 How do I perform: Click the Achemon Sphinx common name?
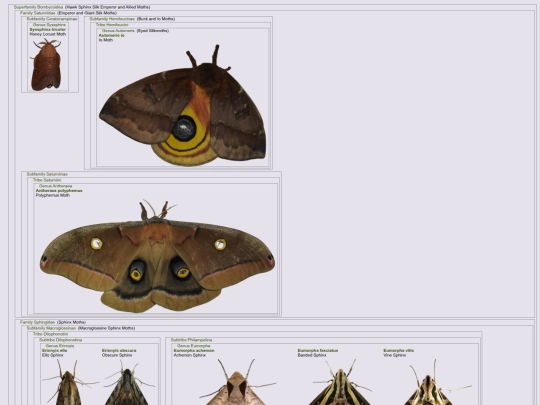point(189,355)
